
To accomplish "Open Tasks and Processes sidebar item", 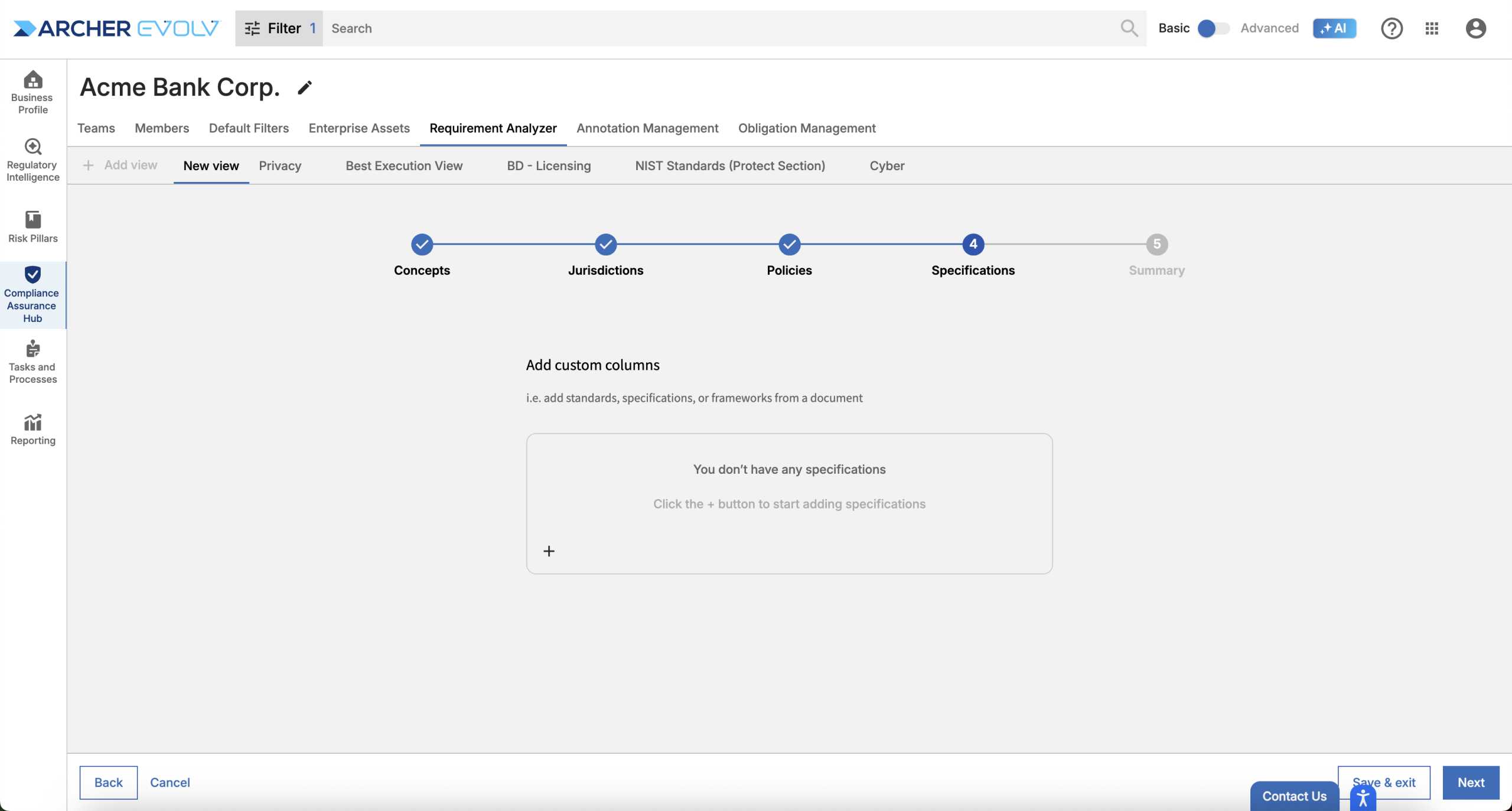I will 32,361.
